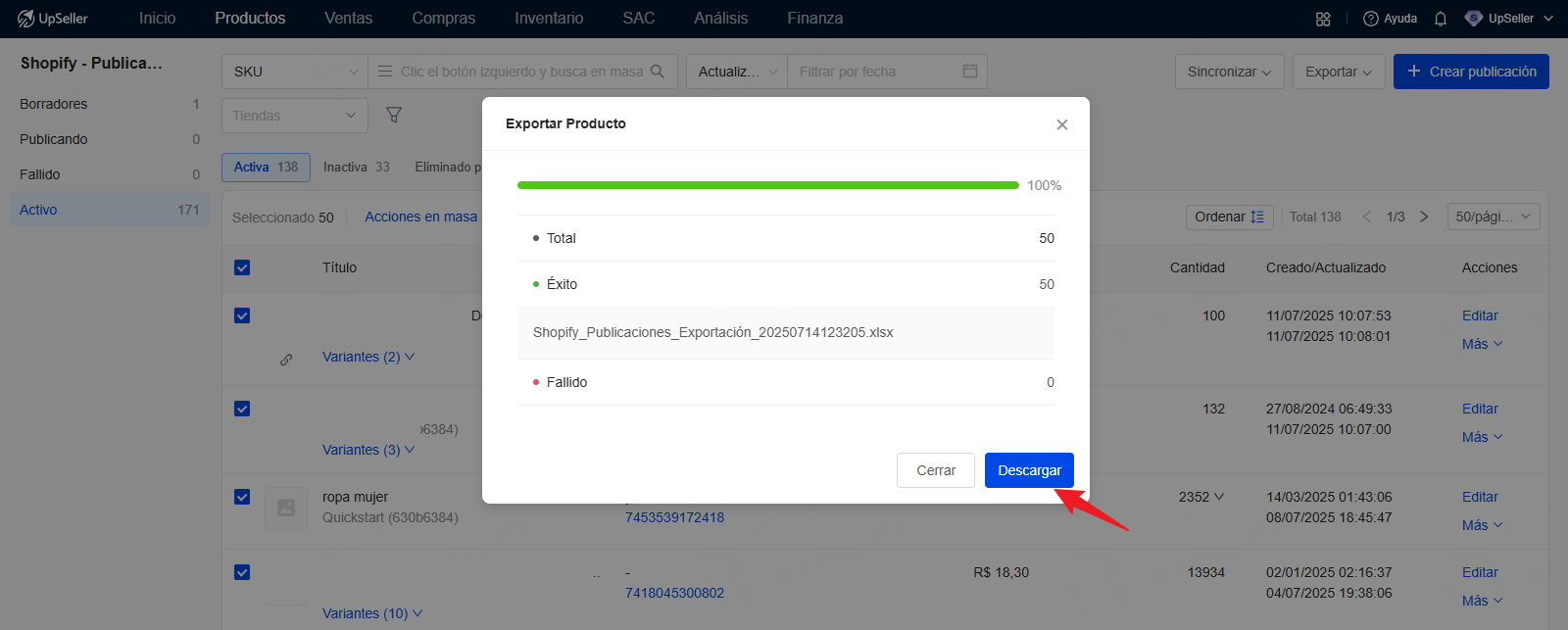The image size is (1568, 630).
Task: Open the Inventario menu
Action: [x=549, y=19]
